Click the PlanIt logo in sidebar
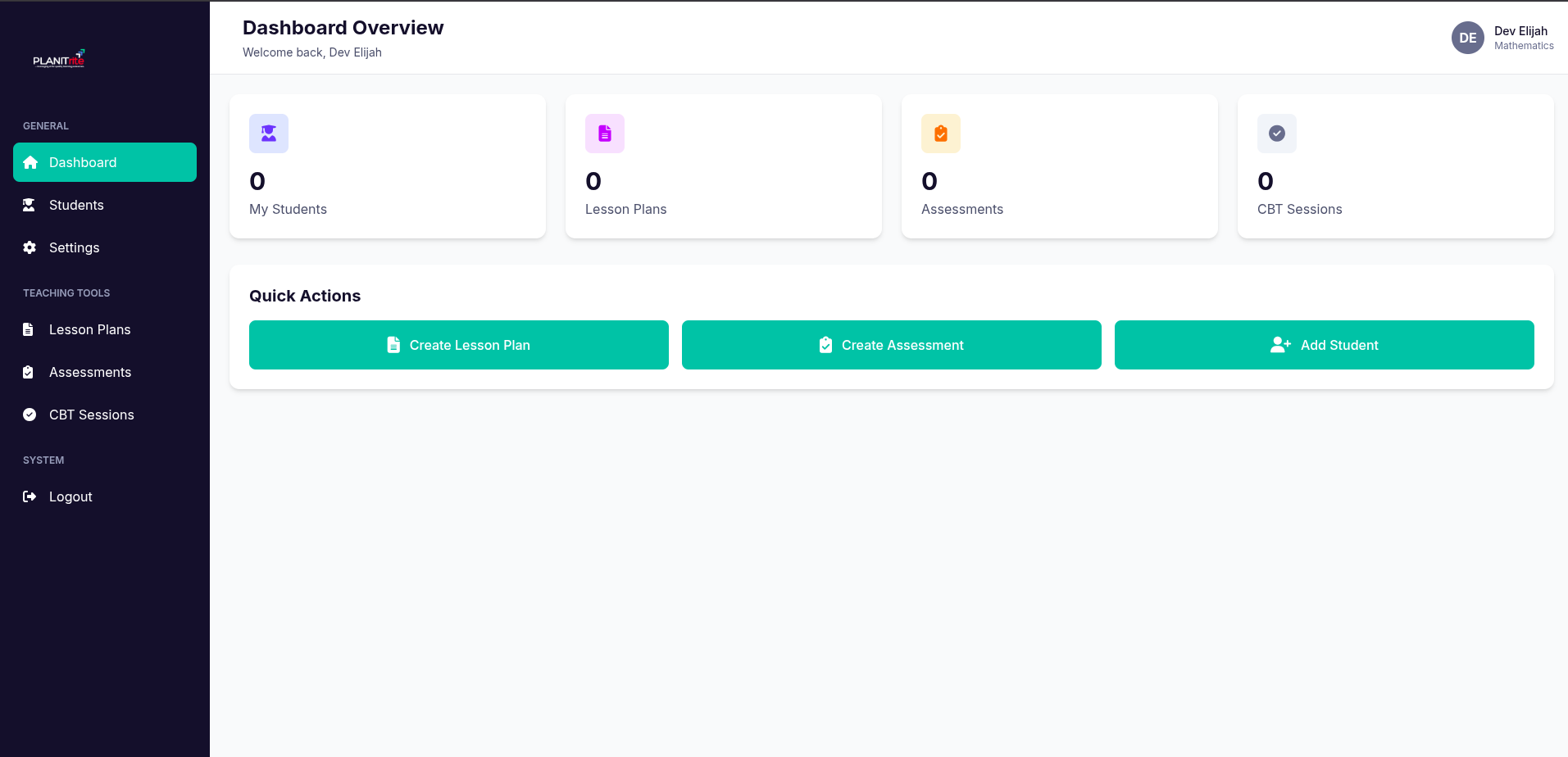Viewport: 1568px width, 757px height. pos(59,59)
